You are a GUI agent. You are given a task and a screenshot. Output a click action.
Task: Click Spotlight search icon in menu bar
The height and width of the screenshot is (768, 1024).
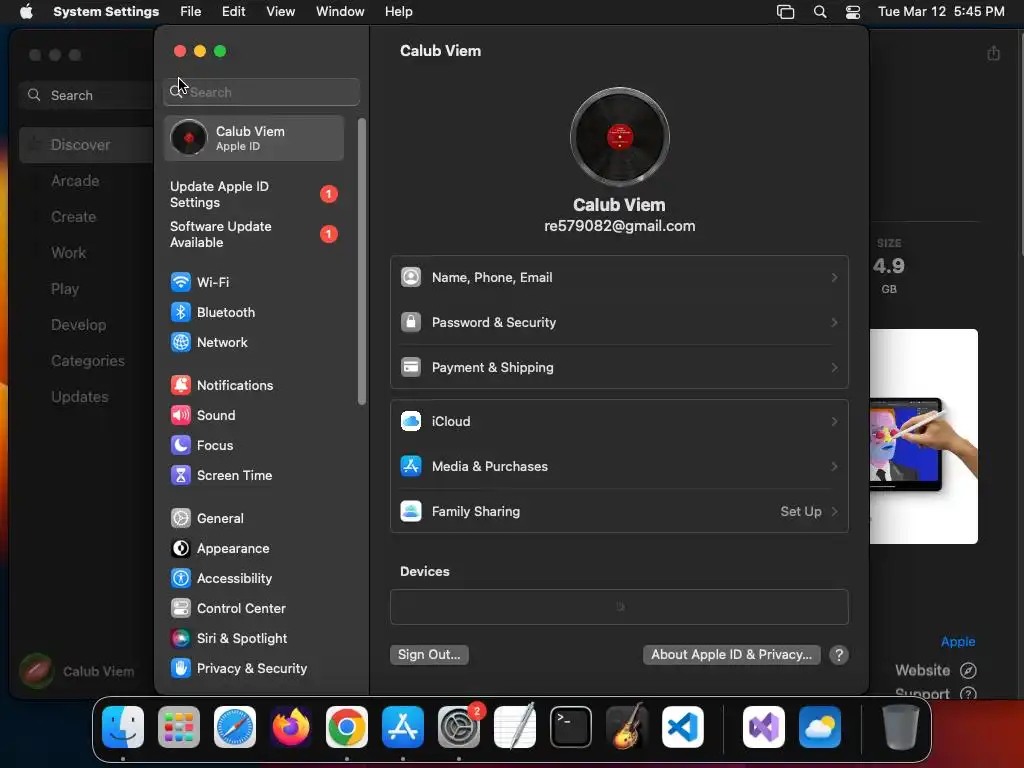(x=820, y=12)
